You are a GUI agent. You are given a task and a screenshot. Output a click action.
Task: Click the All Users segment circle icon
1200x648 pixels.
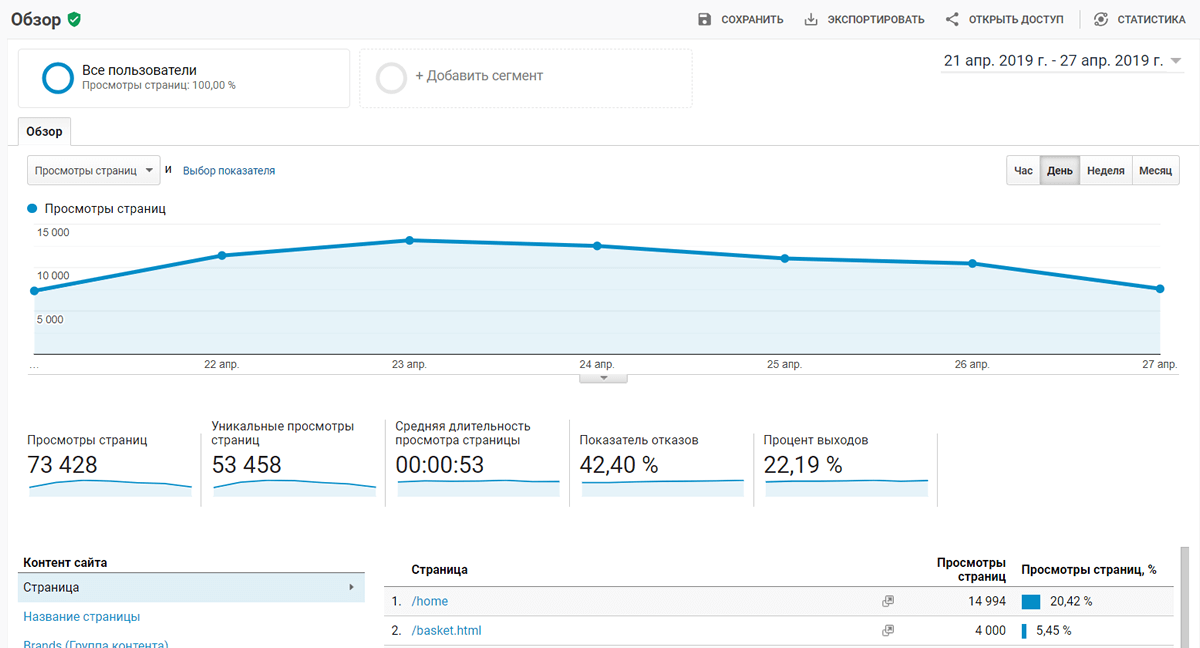pyautogui.click(x=58, y=78)
